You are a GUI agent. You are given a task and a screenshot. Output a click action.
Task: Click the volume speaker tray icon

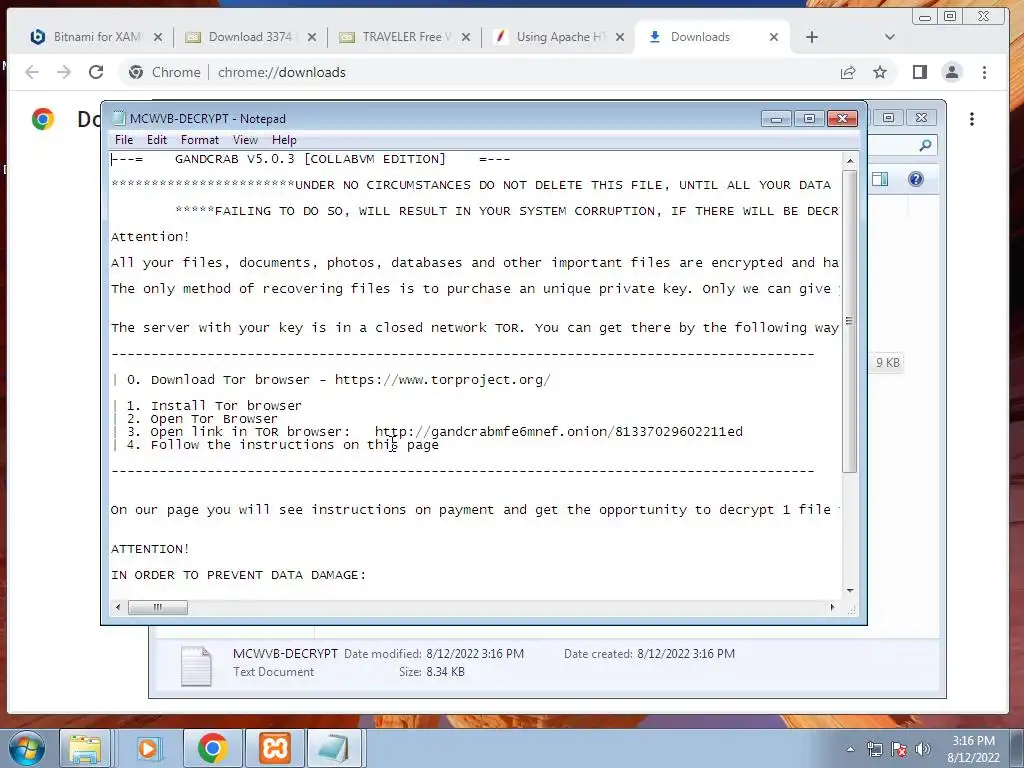pyautogui.click(x=923, y=749)
